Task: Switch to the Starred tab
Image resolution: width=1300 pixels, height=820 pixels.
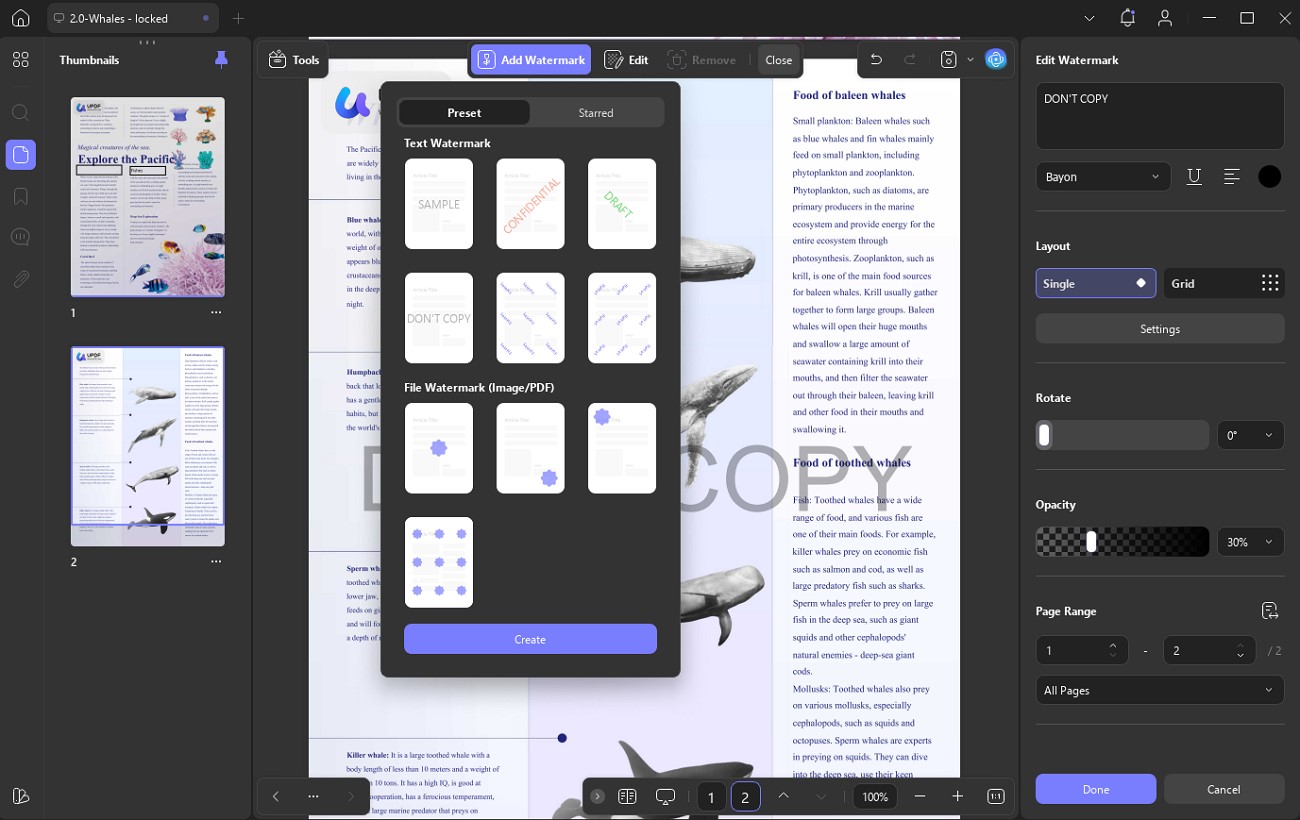Action: tap(596, 113)
